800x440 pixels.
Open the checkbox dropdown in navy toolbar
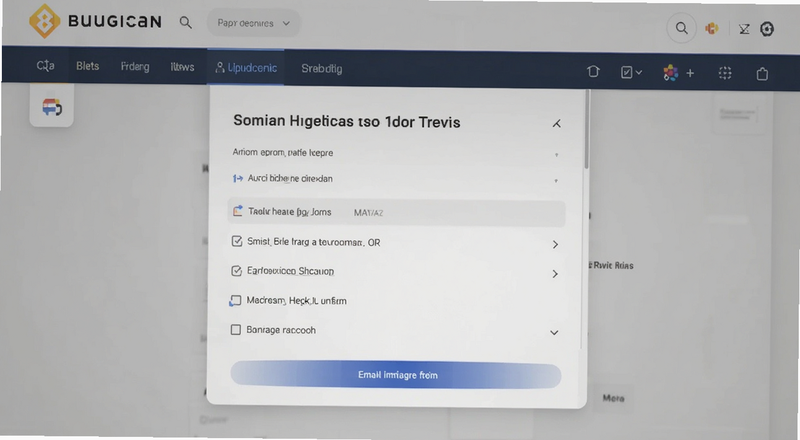pyautogui.click(x=631, y=72)
